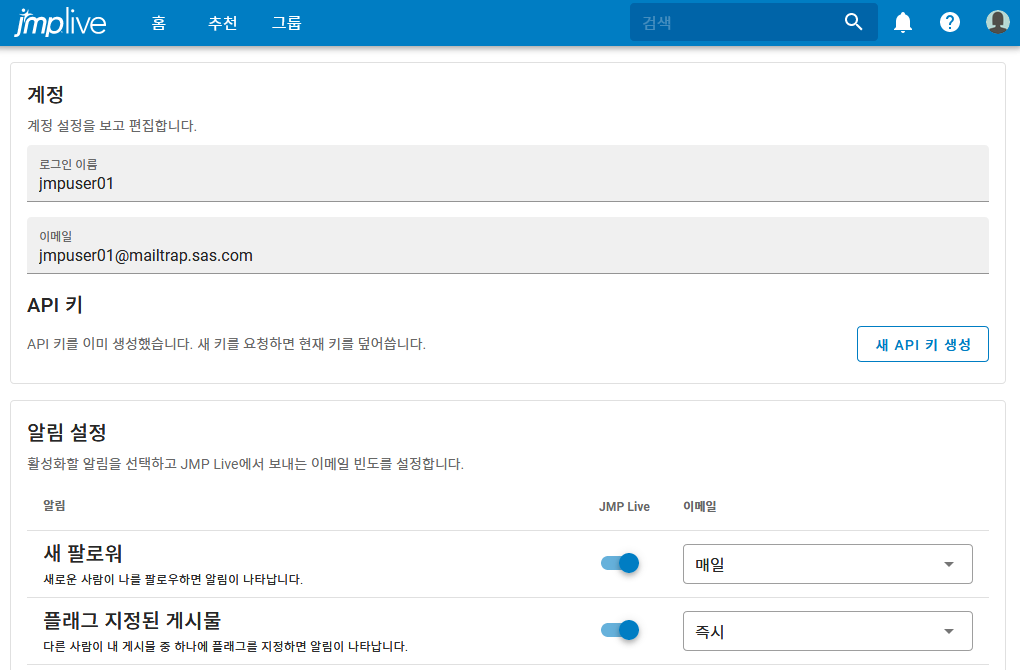Open the notifications bell icon

(x=902, y=21)
